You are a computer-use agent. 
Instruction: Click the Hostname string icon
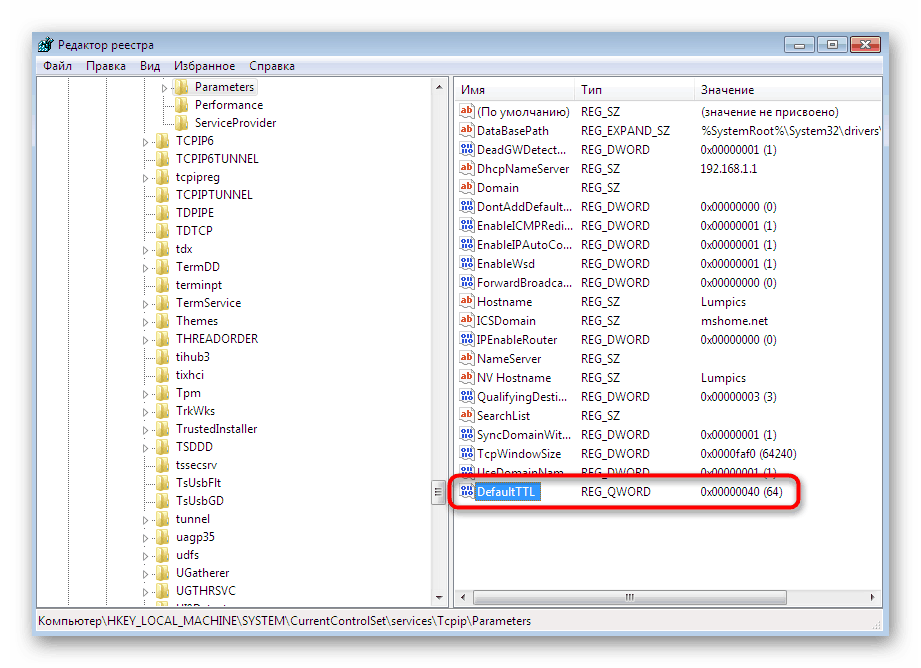pos(466,301)
